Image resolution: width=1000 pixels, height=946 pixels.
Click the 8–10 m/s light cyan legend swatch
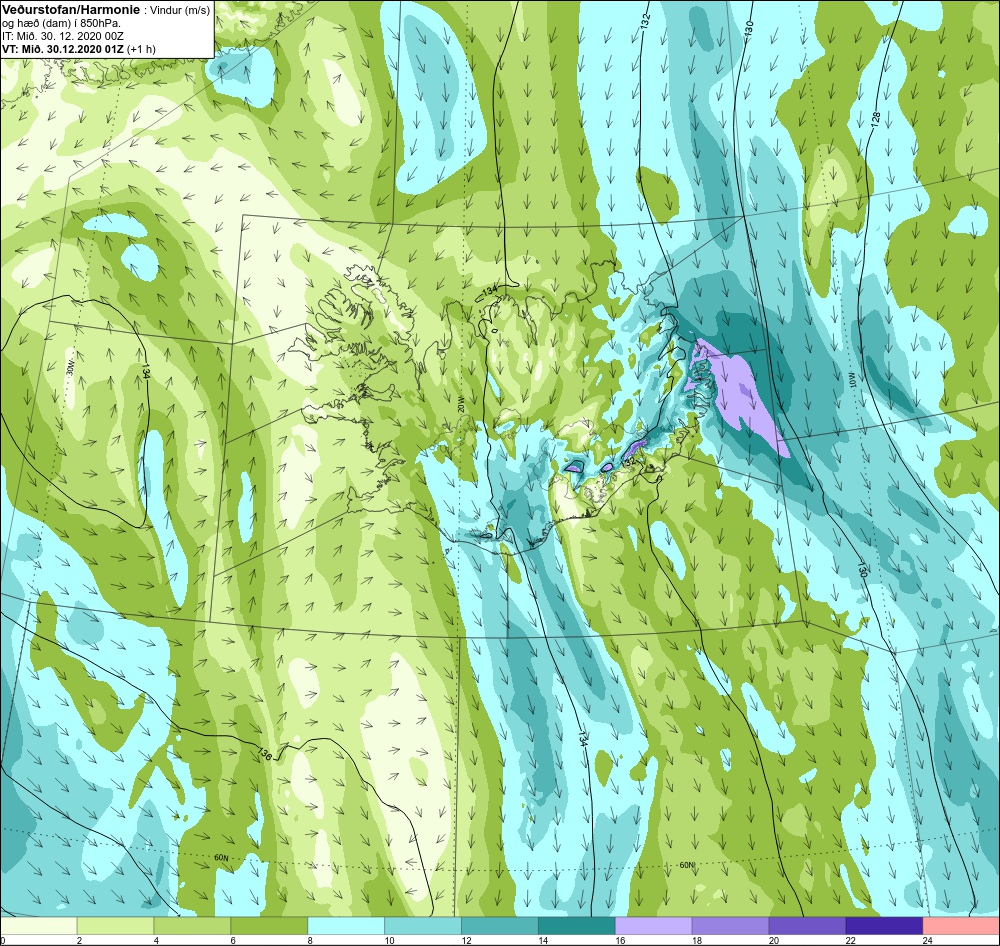coord(346,925)
